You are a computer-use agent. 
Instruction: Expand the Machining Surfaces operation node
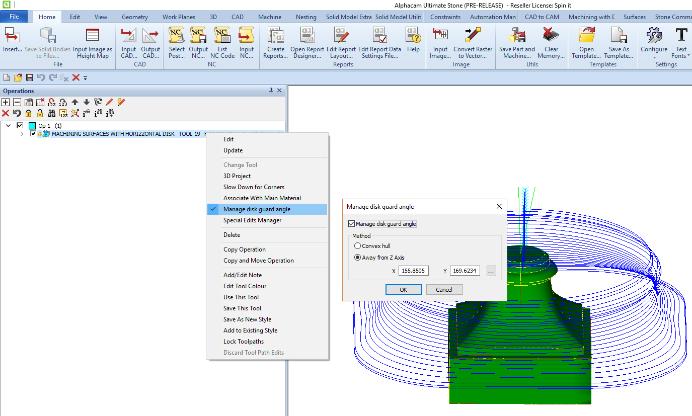pos(22,133)
